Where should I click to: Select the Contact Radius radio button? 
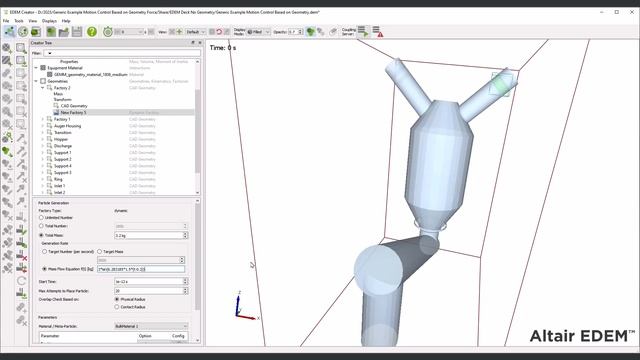(117, 307)
